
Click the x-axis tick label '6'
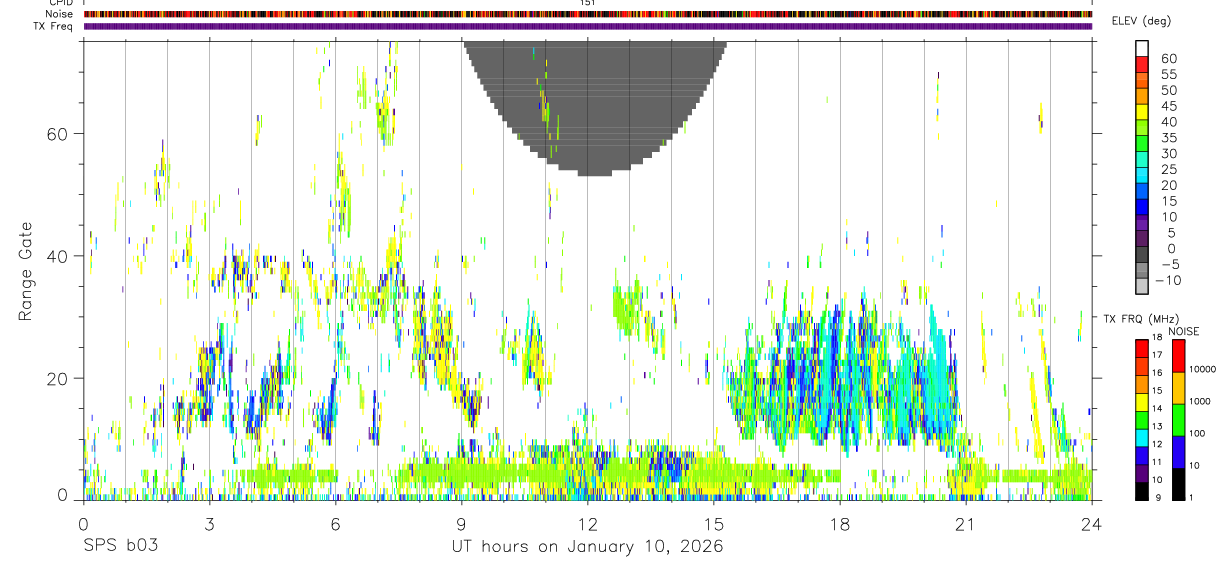[x=335, y=523]
